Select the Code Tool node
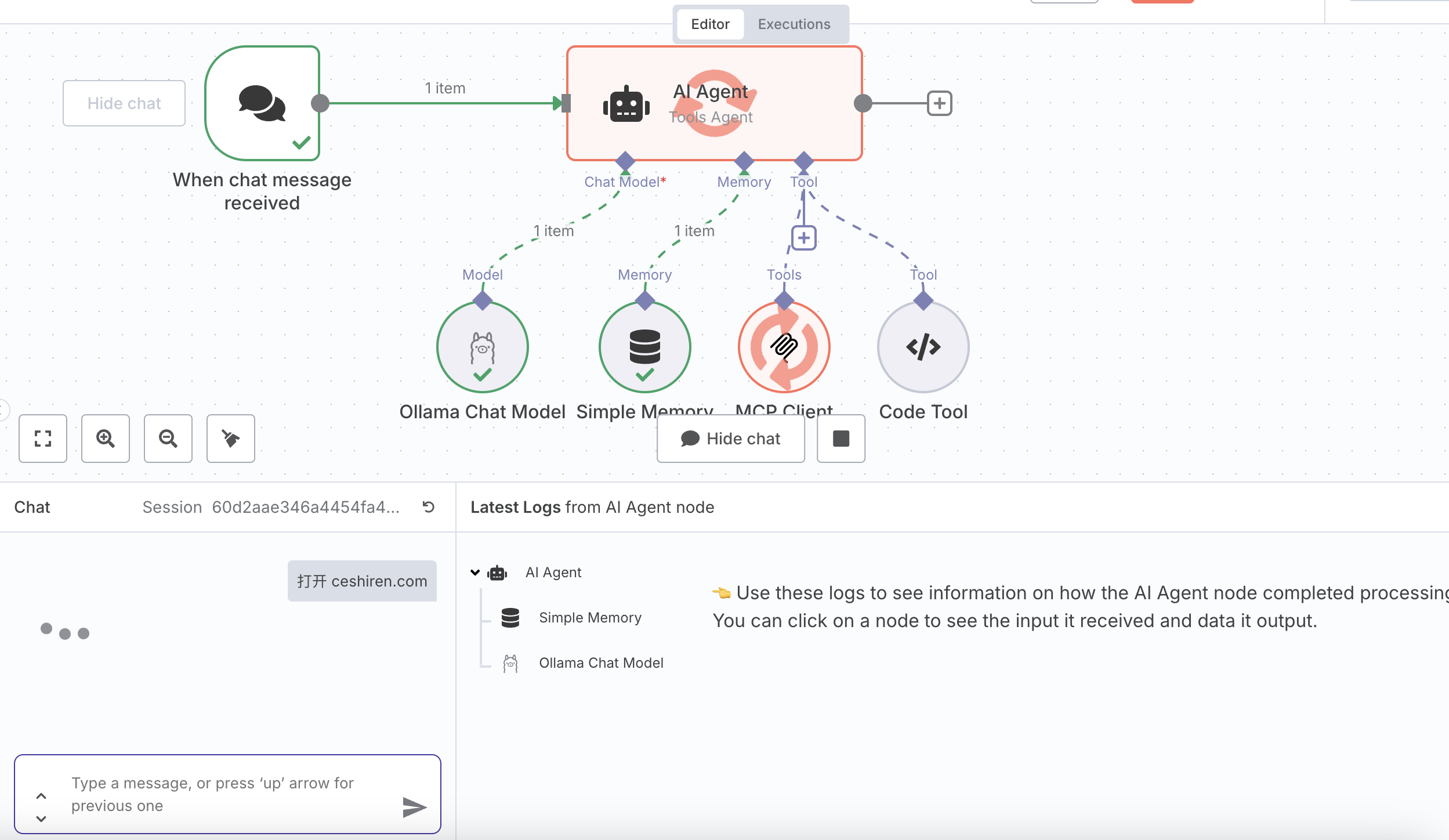Screen dimensions: 1449x840 (923, 347)
